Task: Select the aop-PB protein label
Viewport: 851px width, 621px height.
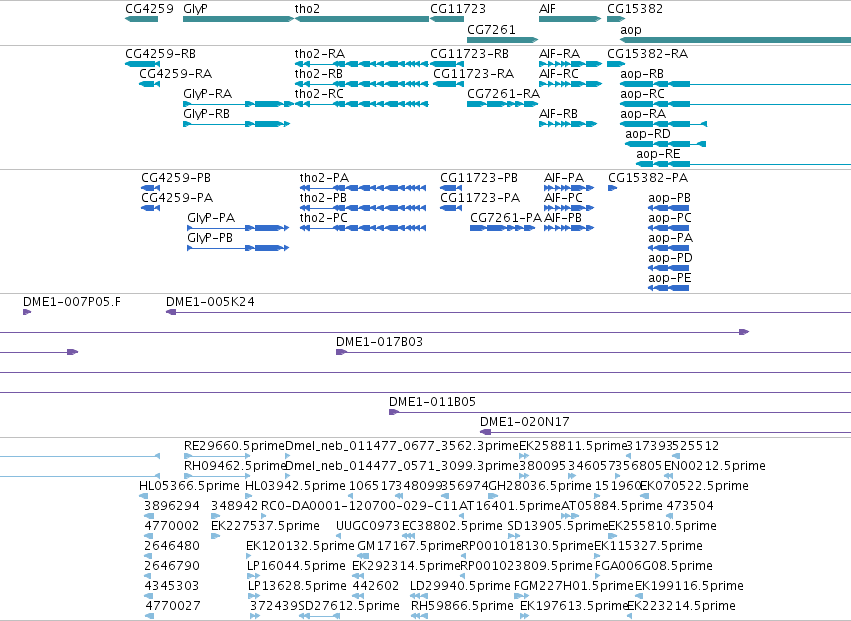Action: pos(669,198)
